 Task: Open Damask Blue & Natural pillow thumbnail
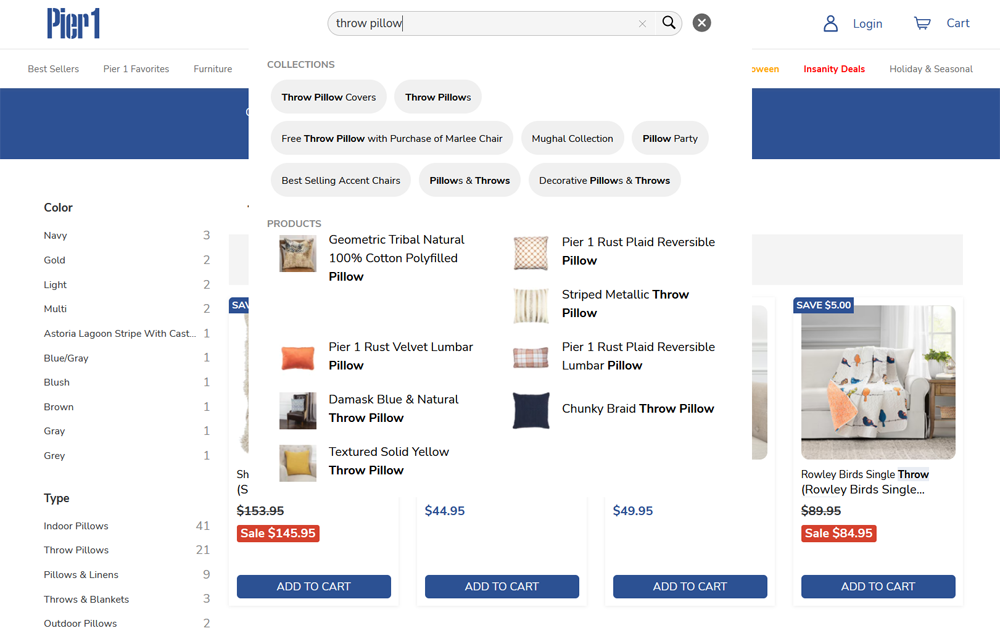coord(297,410)
